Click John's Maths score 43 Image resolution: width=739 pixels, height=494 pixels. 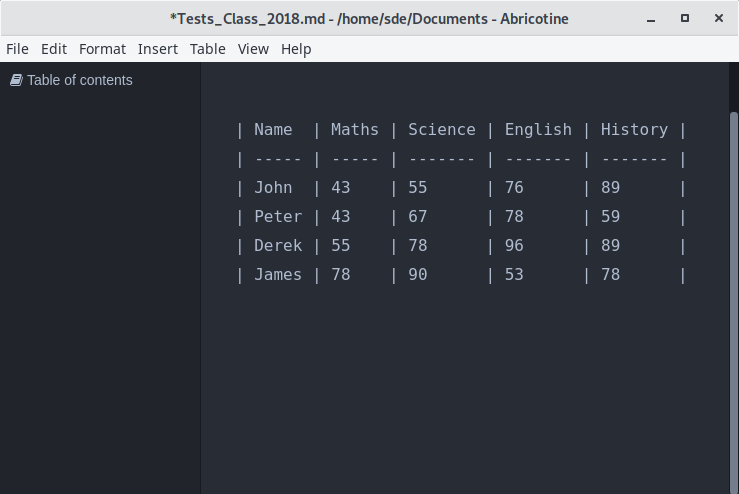(341, 188)
